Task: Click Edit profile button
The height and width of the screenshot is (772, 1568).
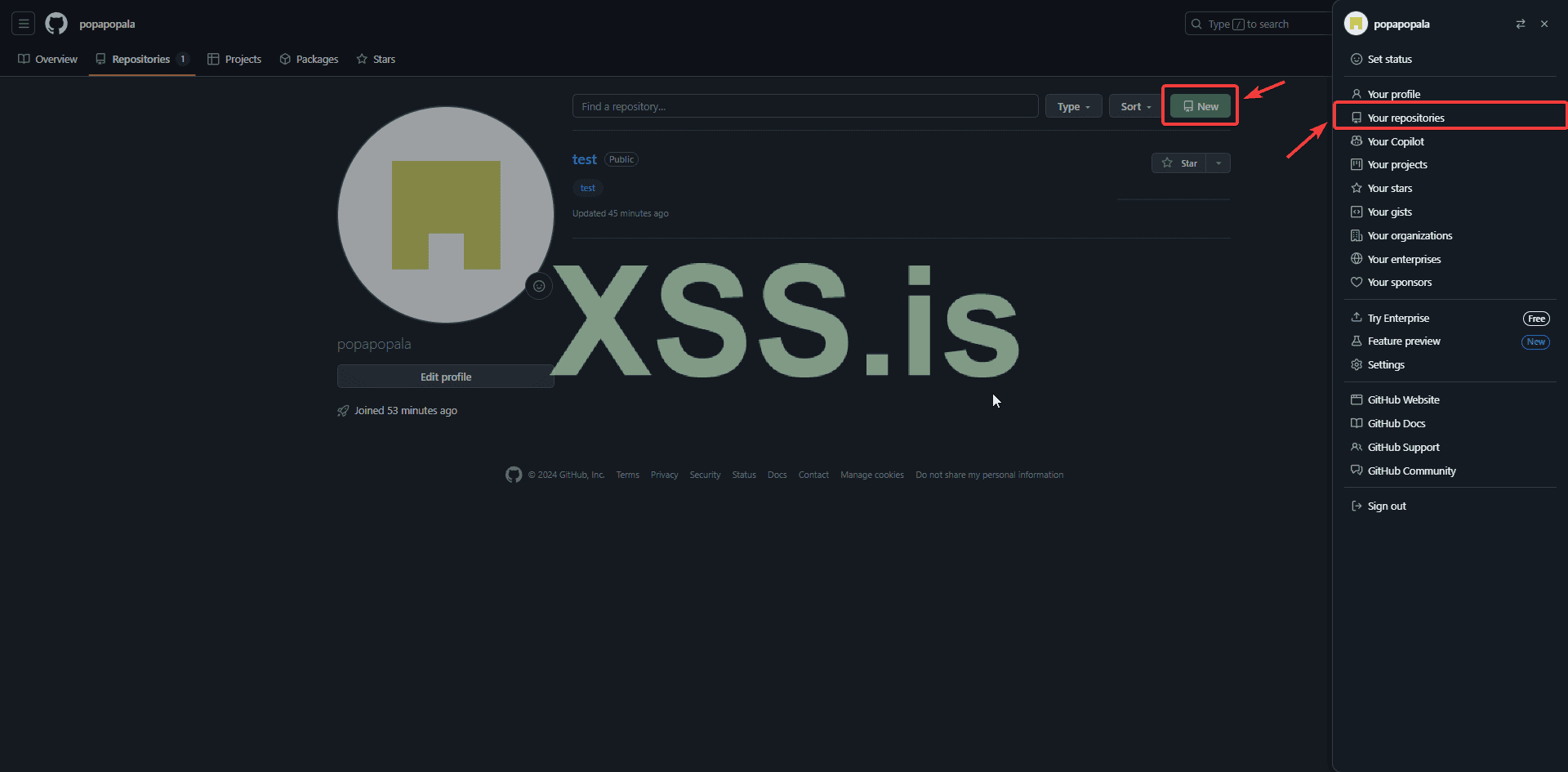Action: click(x=446, y=377)
